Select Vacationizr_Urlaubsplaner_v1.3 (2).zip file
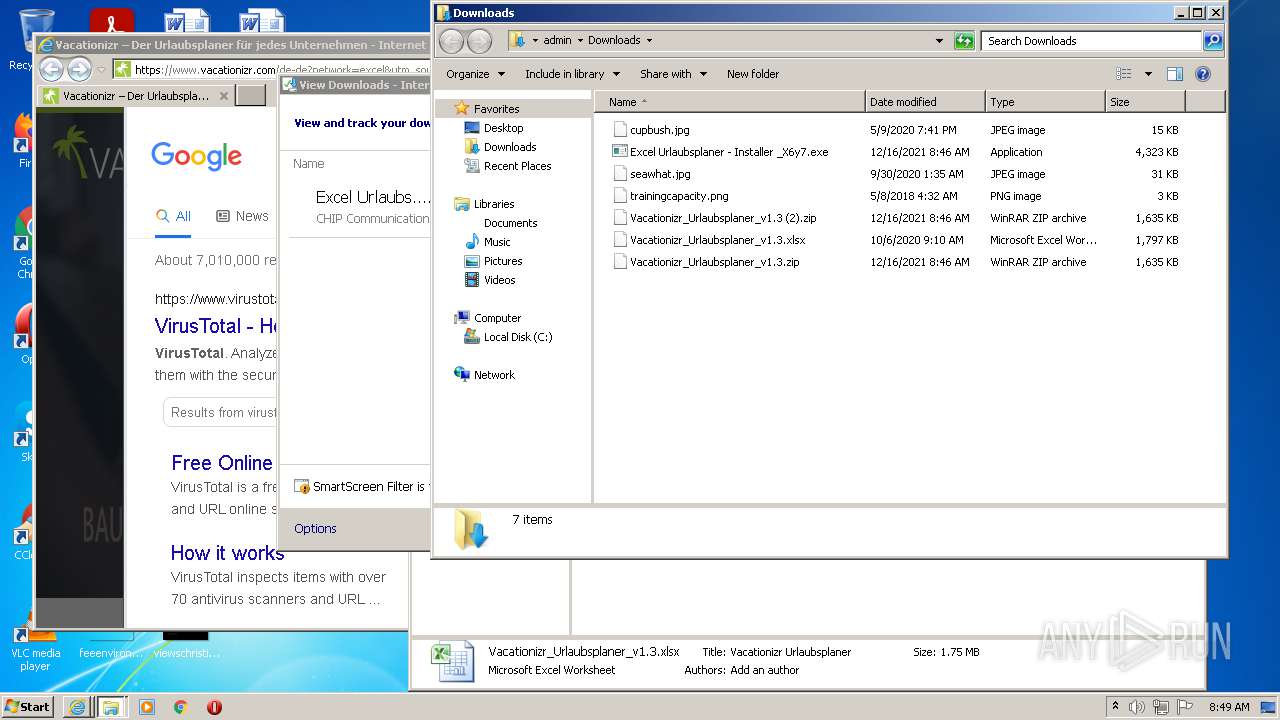Image resolution: width=1280 pixels, height=720 pixels. [x=723, y=218]
